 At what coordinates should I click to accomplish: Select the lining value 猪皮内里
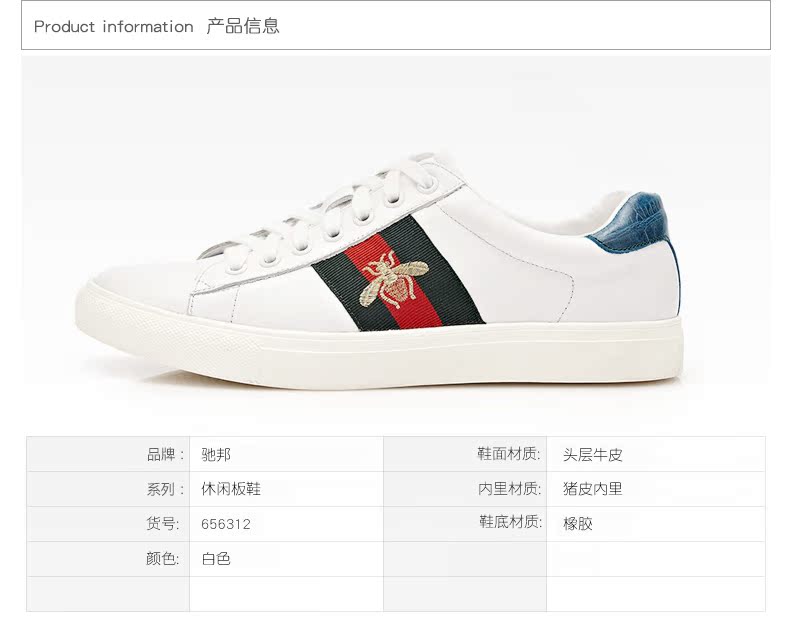[x=593, y=489]
